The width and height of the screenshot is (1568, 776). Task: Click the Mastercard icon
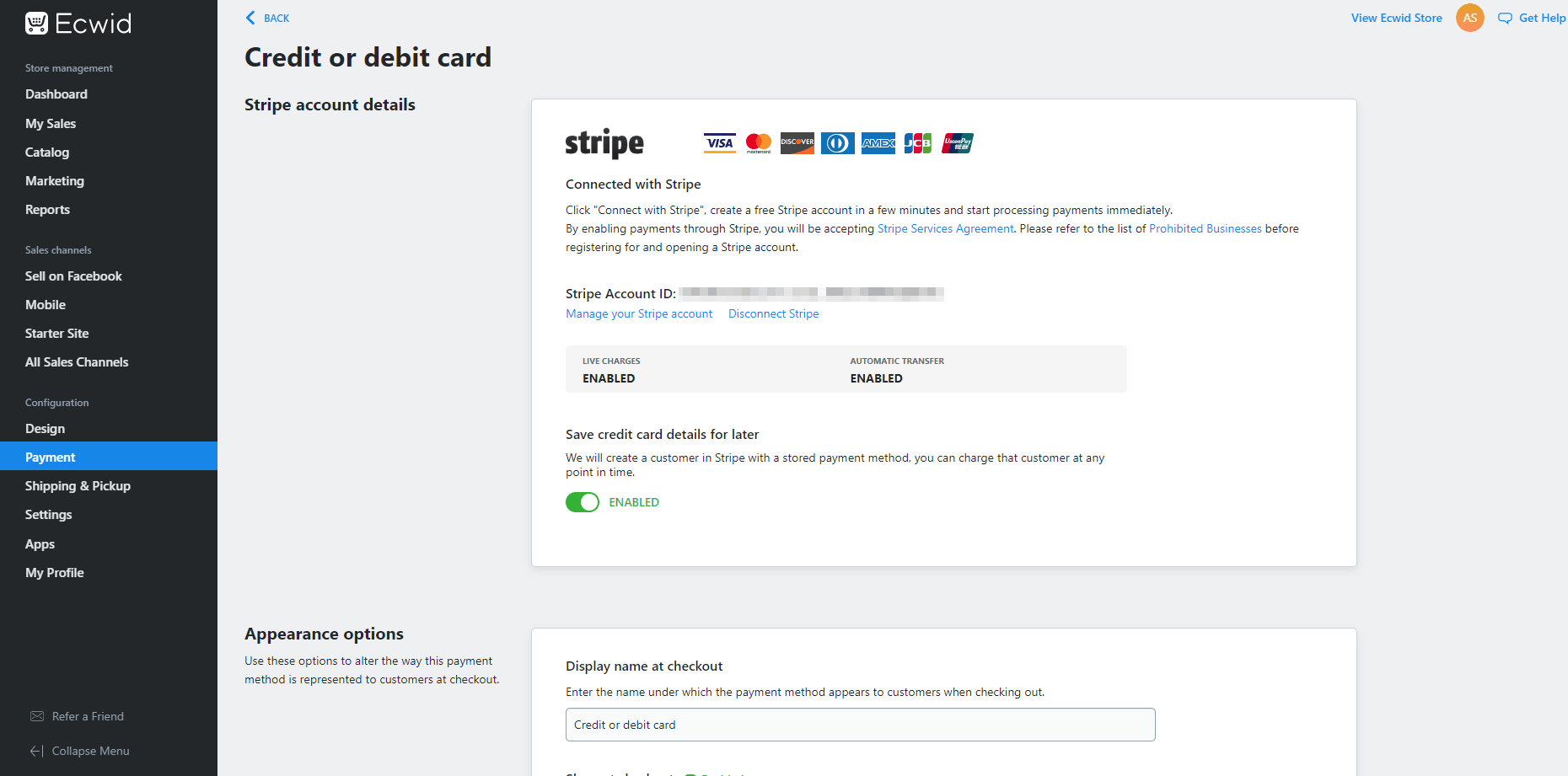coord(759,143)
